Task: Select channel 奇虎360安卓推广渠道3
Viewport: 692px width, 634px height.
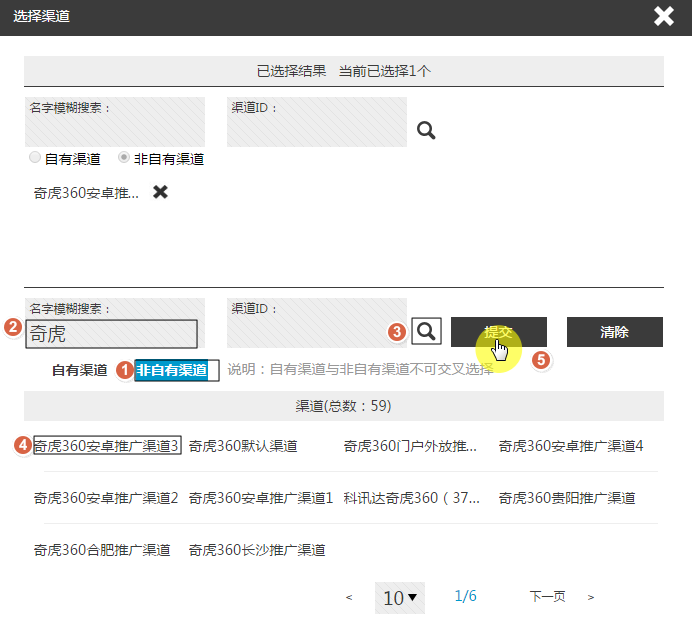Action: coord(107,446)
